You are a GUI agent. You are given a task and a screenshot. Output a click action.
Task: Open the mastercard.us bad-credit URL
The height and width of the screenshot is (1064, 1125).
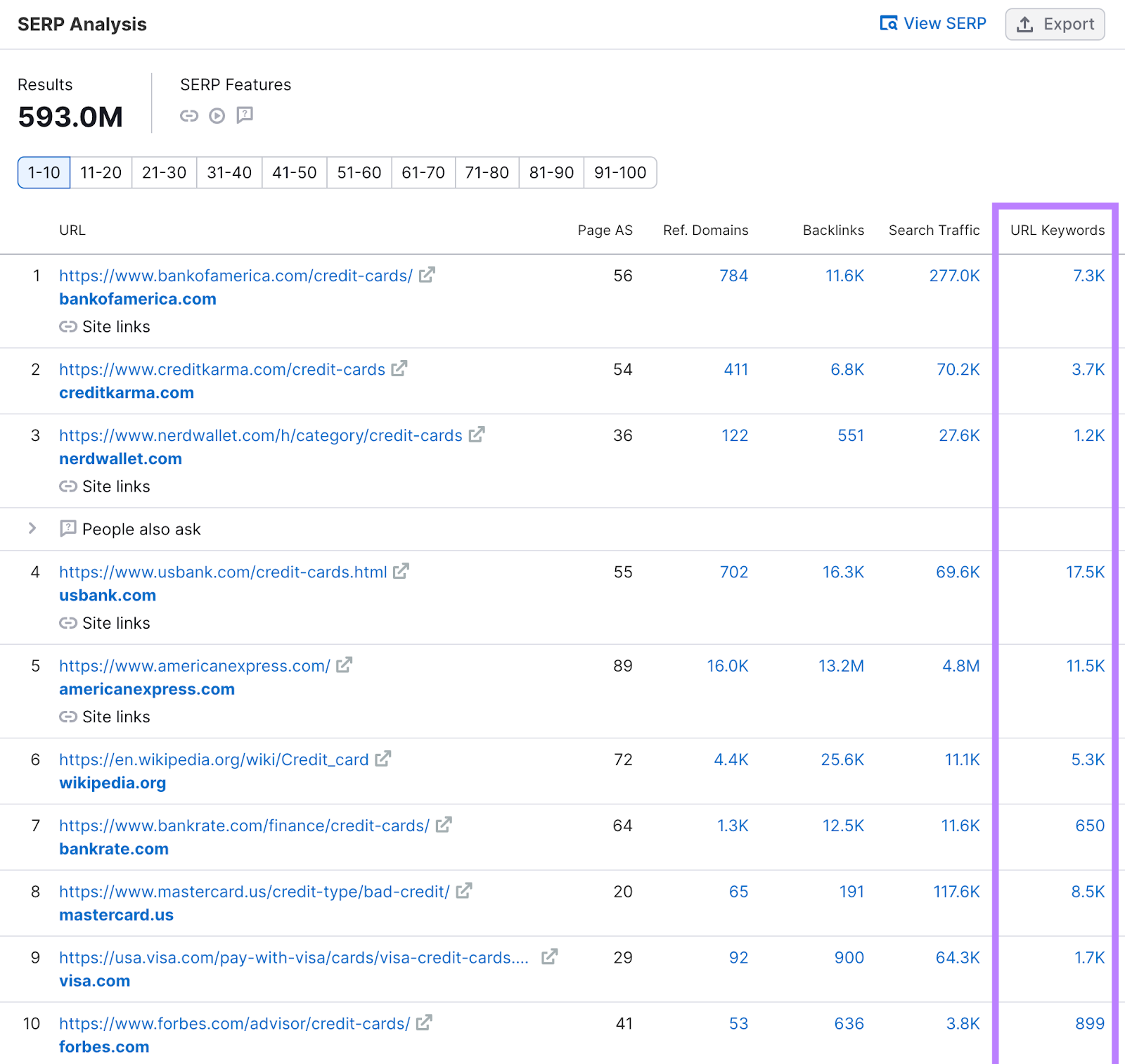[x=255, y=892]
